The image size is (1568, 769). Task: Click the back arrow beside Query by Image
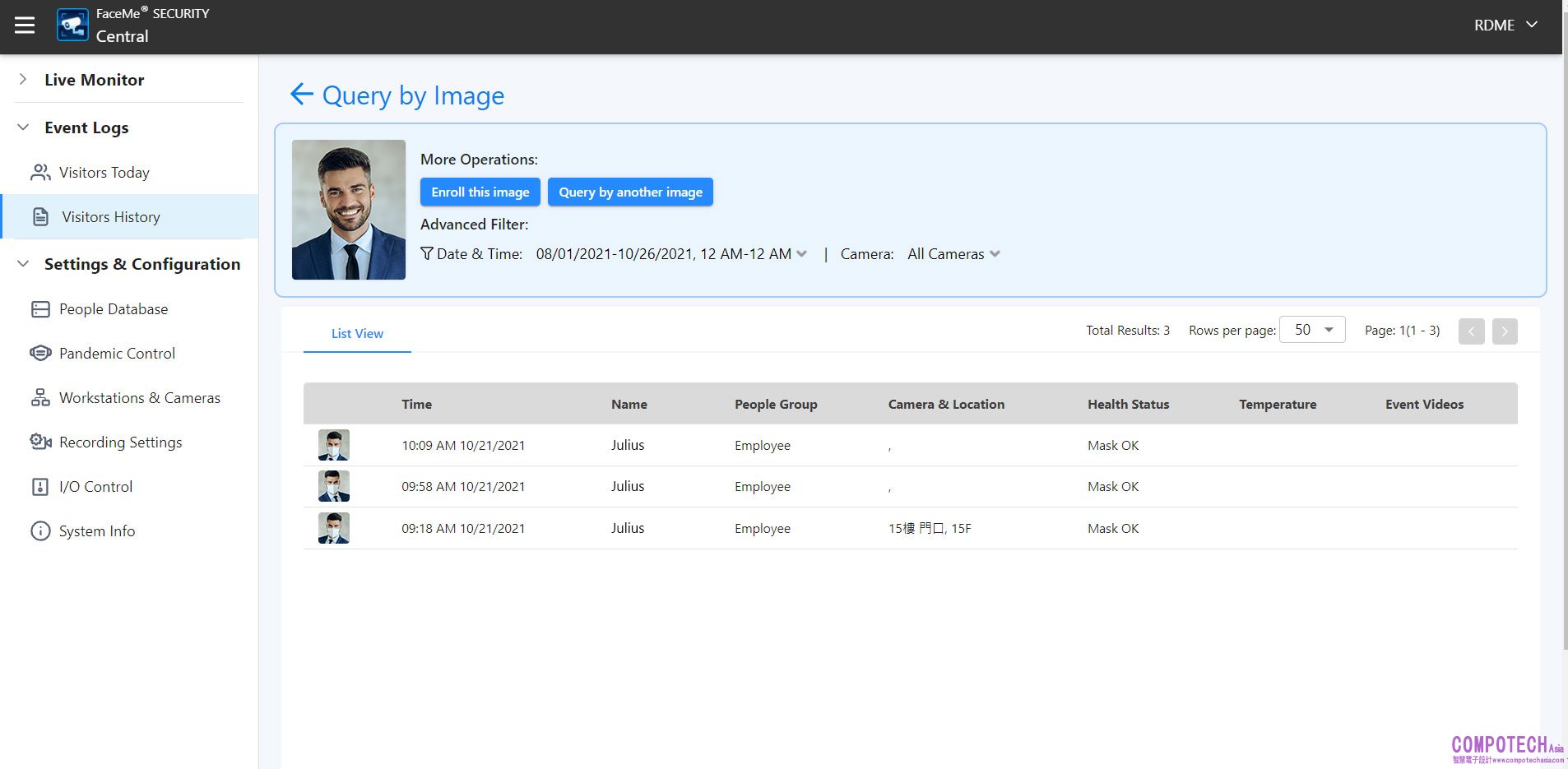coord(301,95)
